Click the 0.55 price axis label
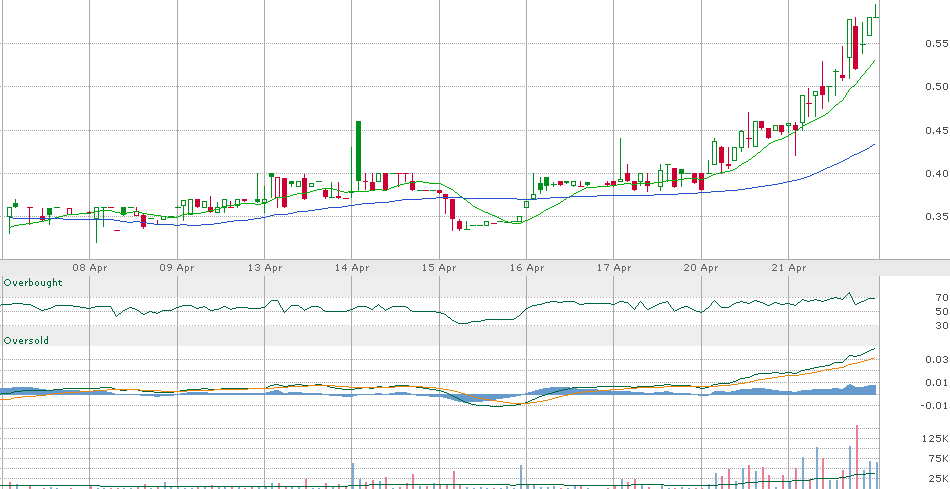The image size is (950, 489). pos(937,44)
